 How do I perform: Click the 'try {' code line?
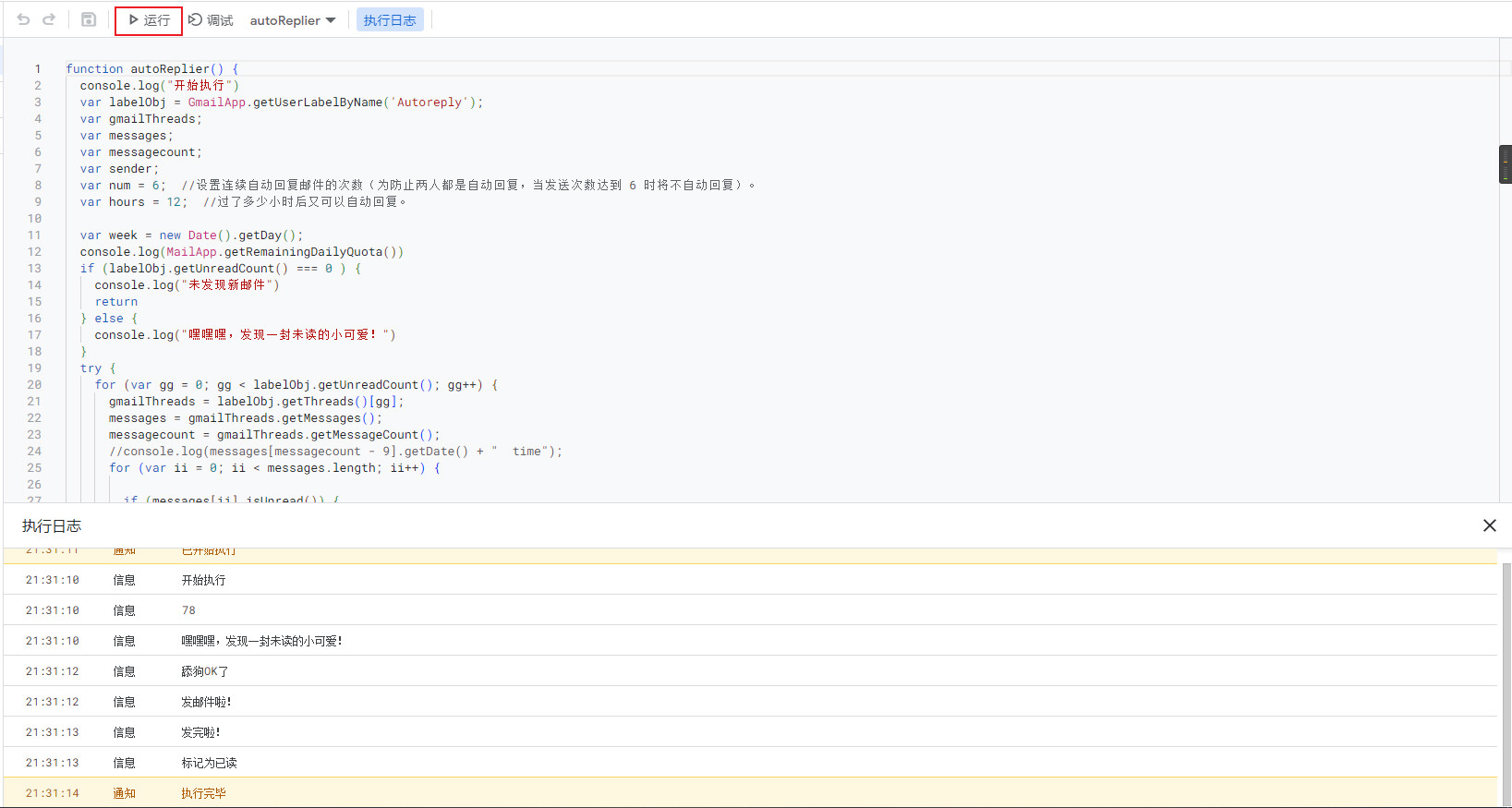[98, 368]
